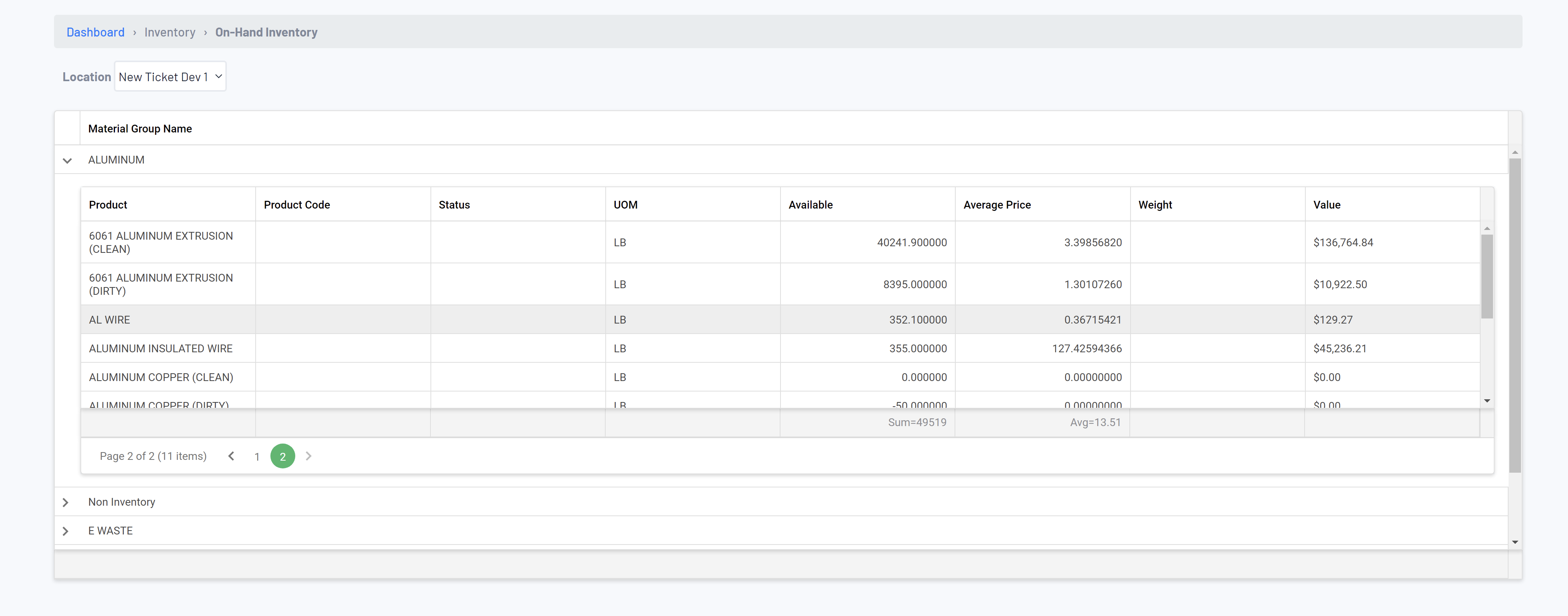
Task: Sort by the Product column header
Action: click(108, 205)
